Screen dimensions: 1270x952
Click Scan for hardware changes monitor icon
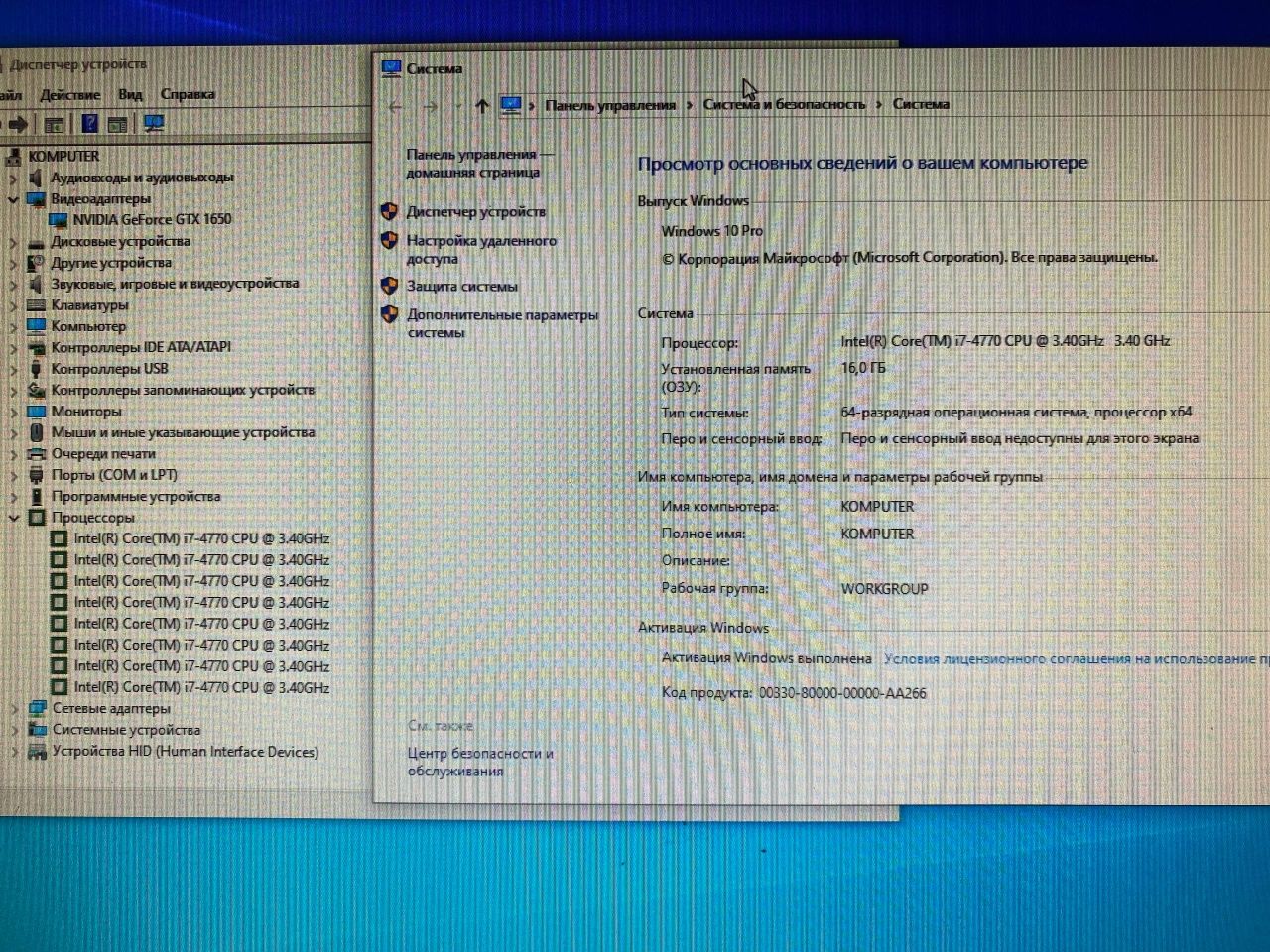154,123
